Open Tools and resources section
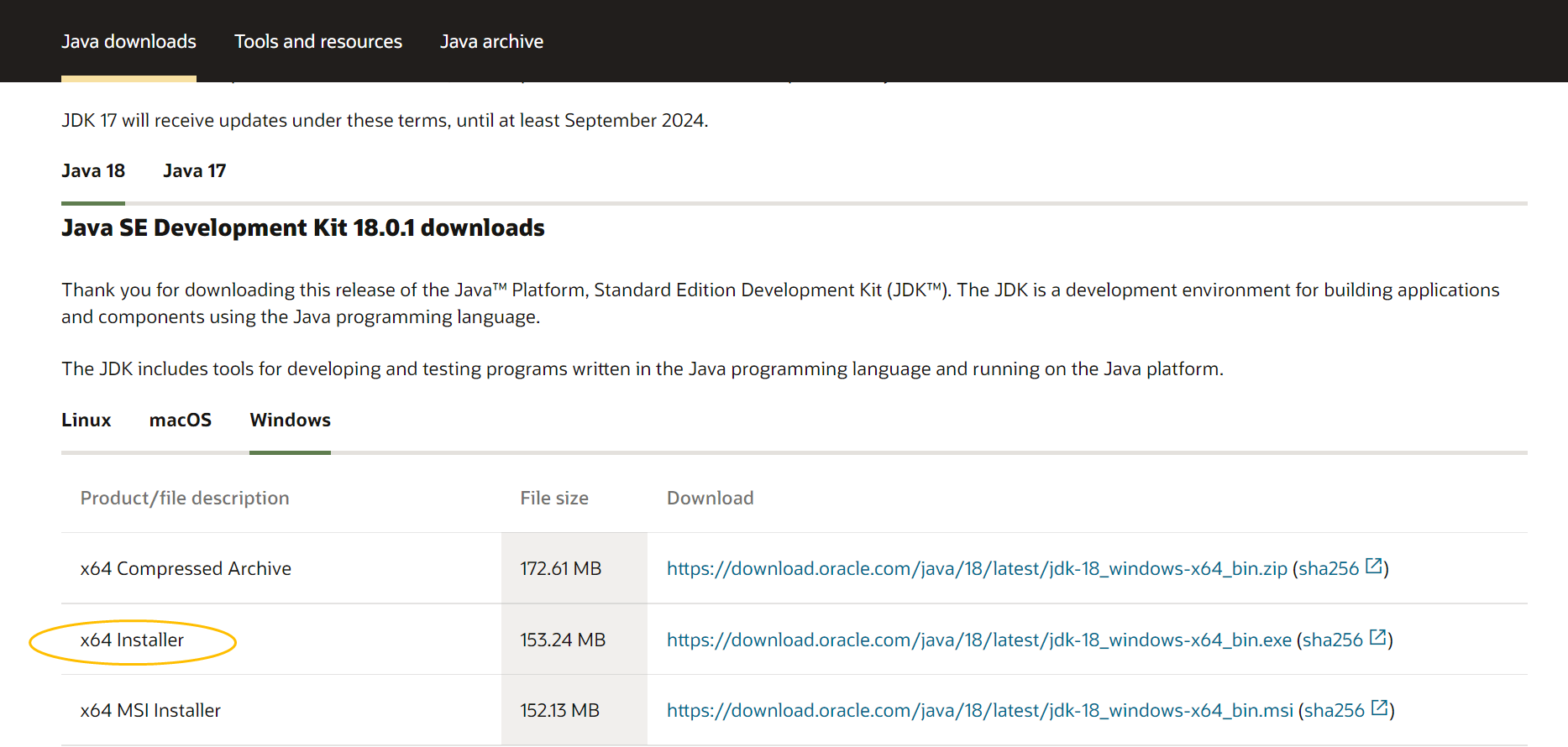1568x747 pixels. 318,41
